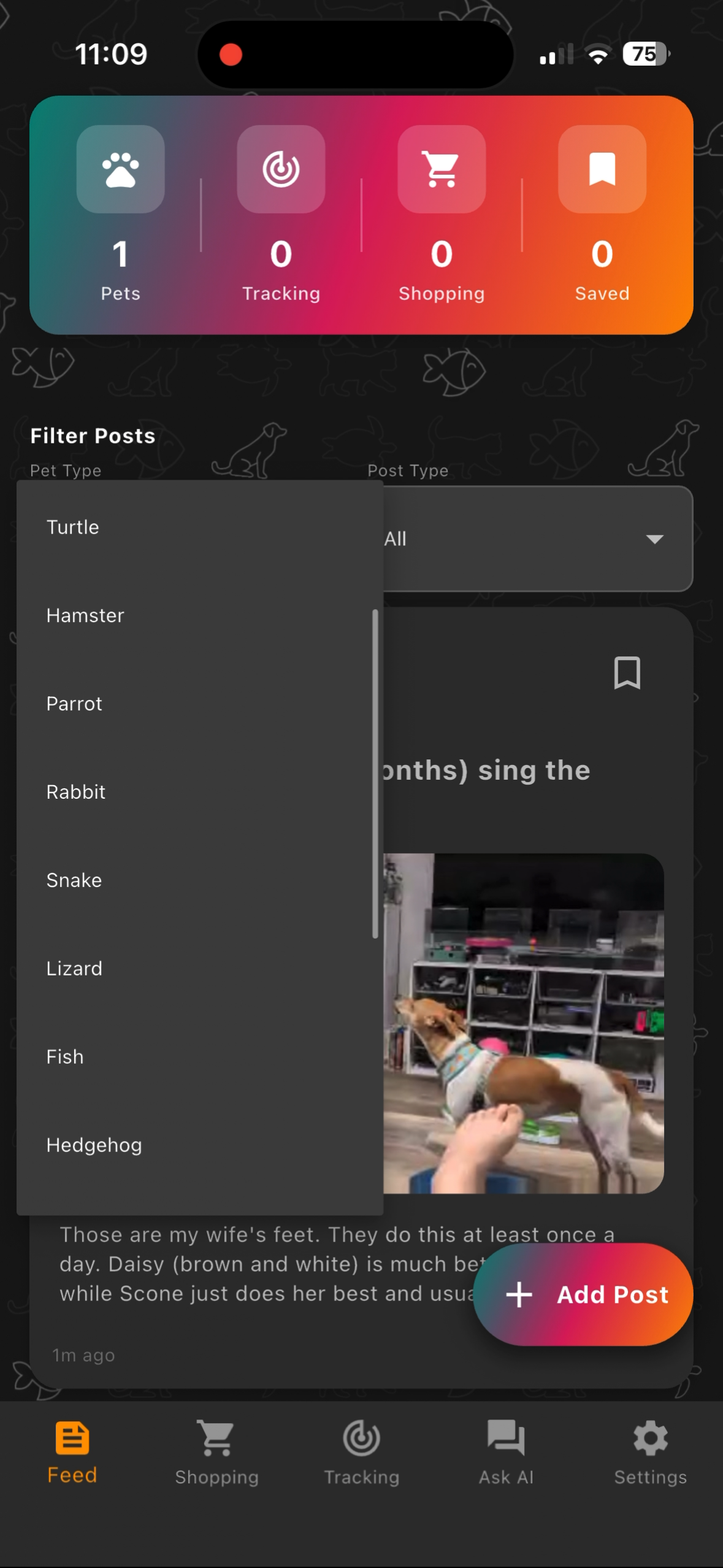Pick Parrot from pet type options
Image resolution: width=723 pixels, height=1568 pixels.
tap(200, 704)
